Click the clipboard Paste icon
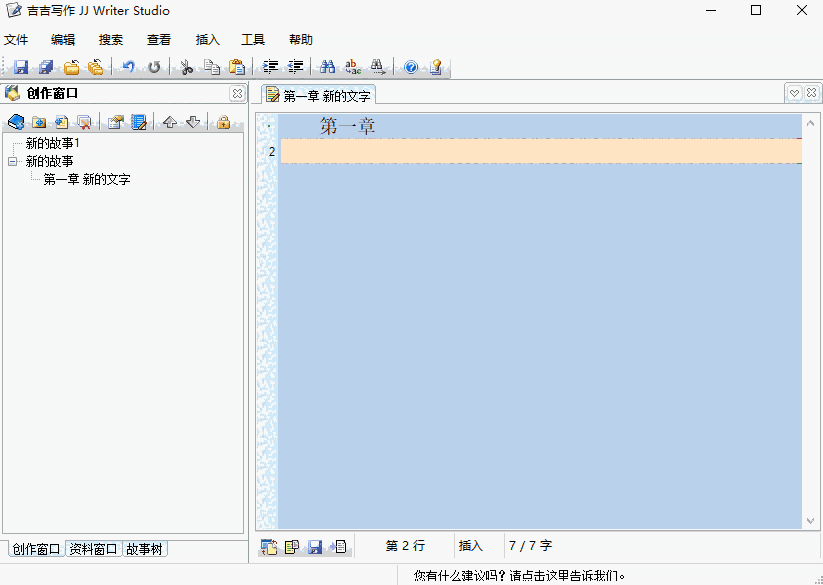Viewport: 823px width, 585px height. coord(237,67)
